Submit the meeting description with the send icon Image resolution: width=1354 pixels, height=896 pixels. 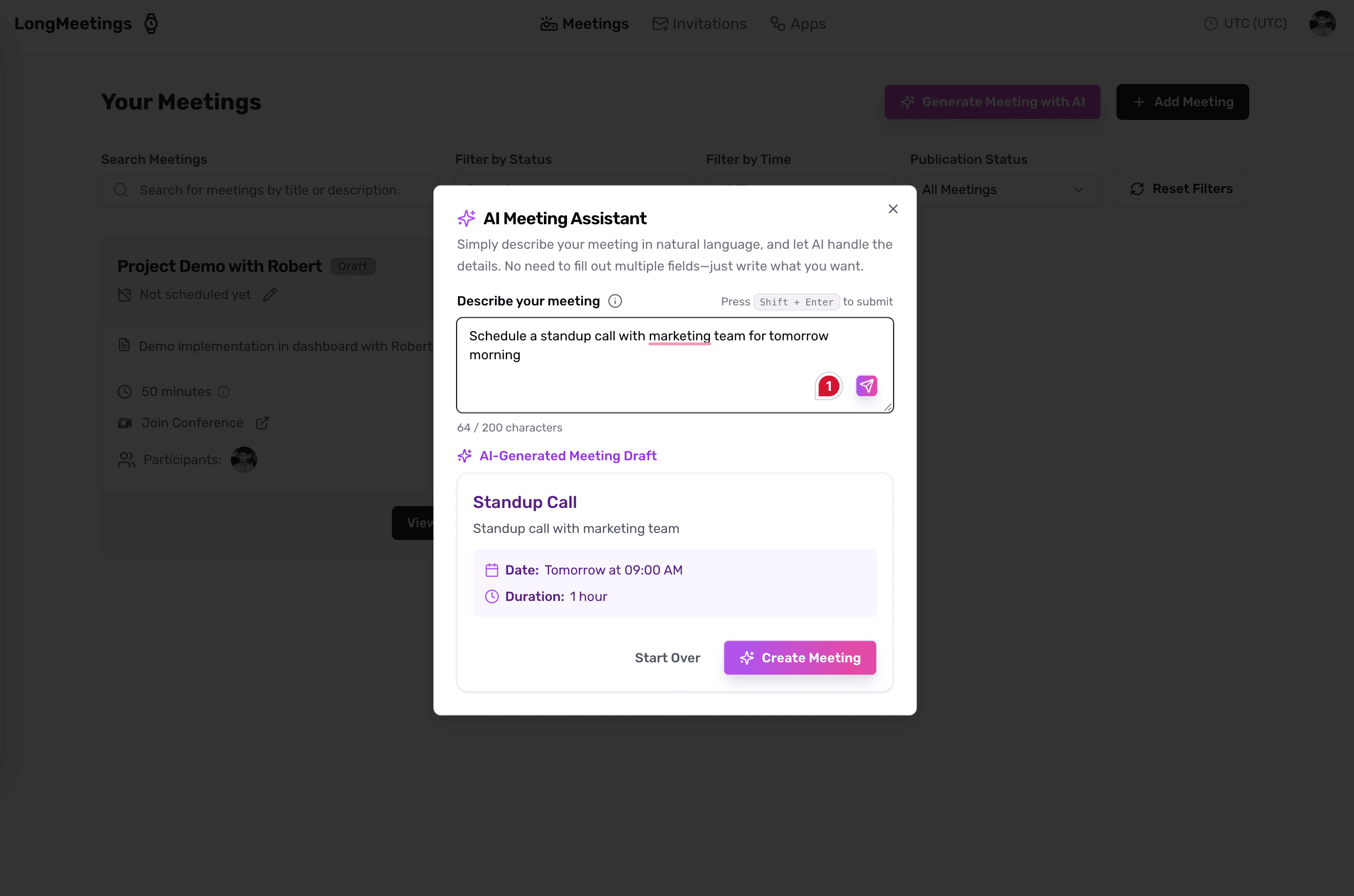[866, 386]
